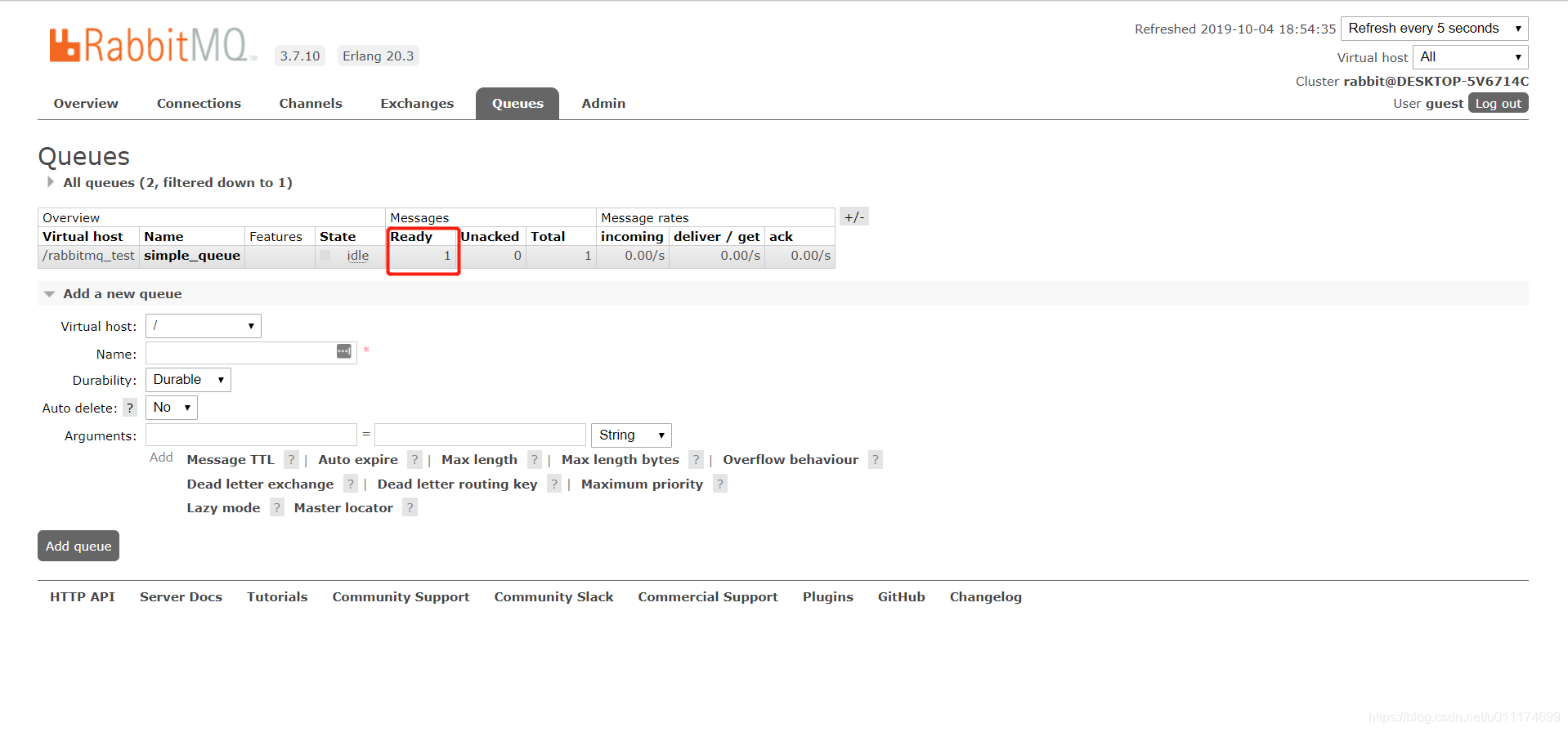Sort by Total column header
The height and width of the screenshot is (732, 1568).
pyautogui.click(x=548, y=236)
